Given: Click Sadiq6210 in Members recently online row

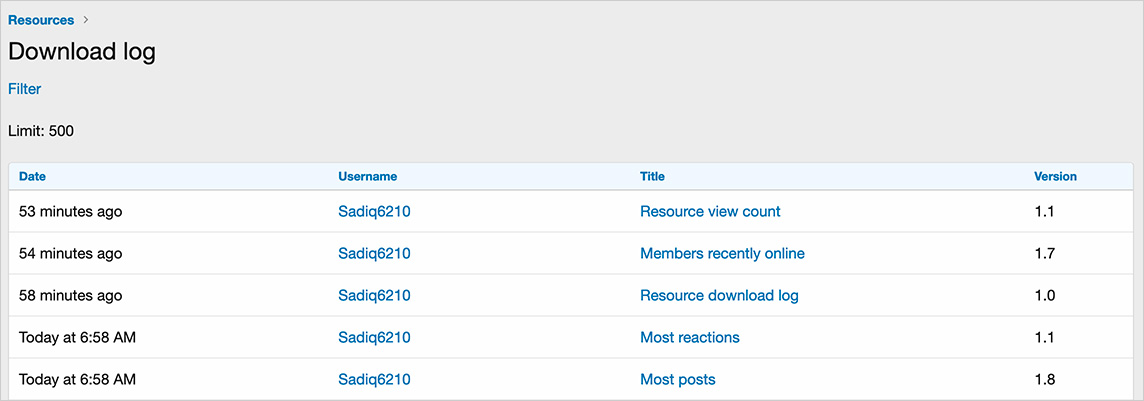Looking at the screenshot, I should (374, 253).
